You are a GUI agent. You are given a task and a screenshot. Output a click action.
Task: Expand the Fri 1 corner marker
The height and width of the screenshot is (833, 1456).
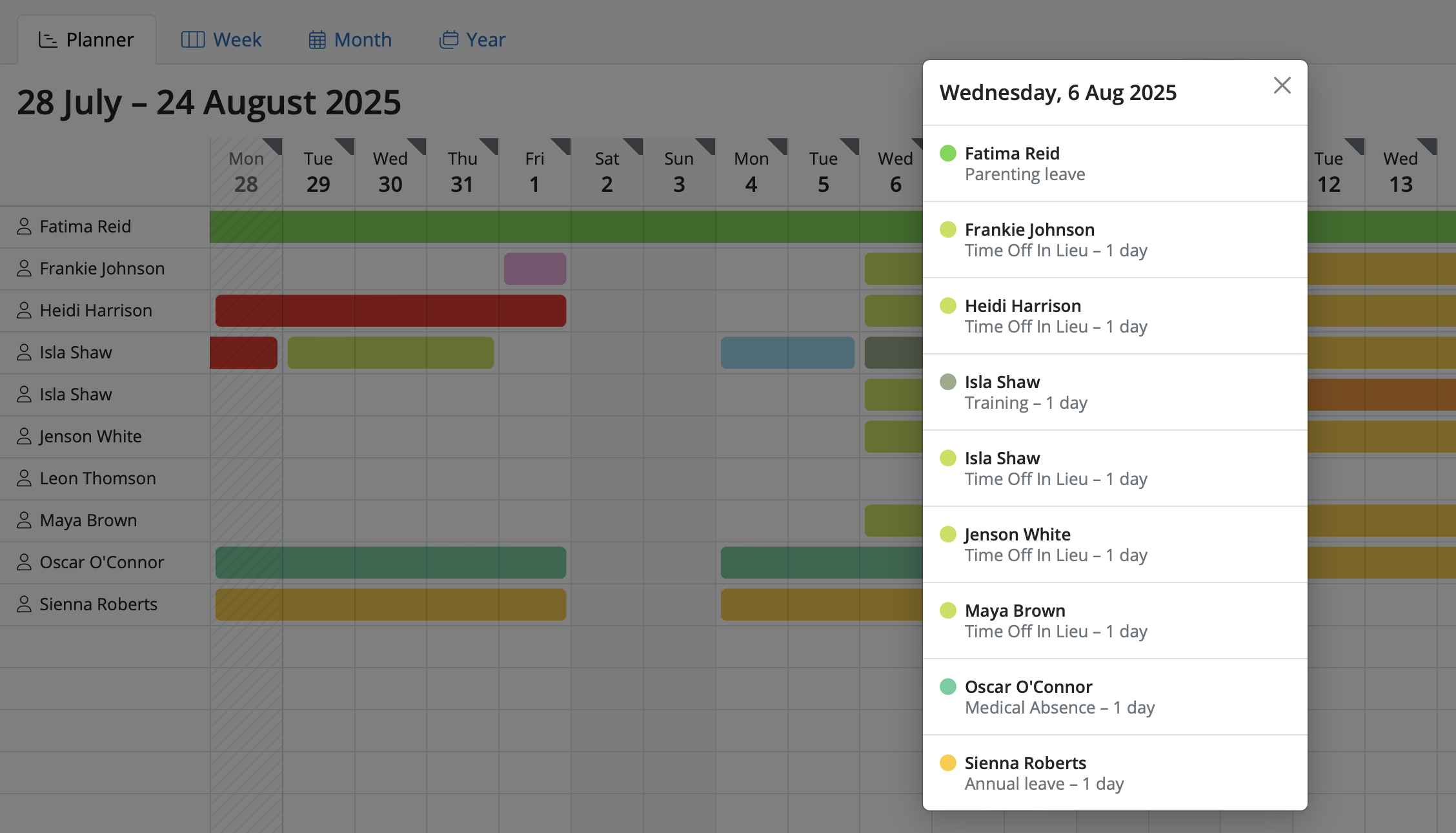point(563,145)
